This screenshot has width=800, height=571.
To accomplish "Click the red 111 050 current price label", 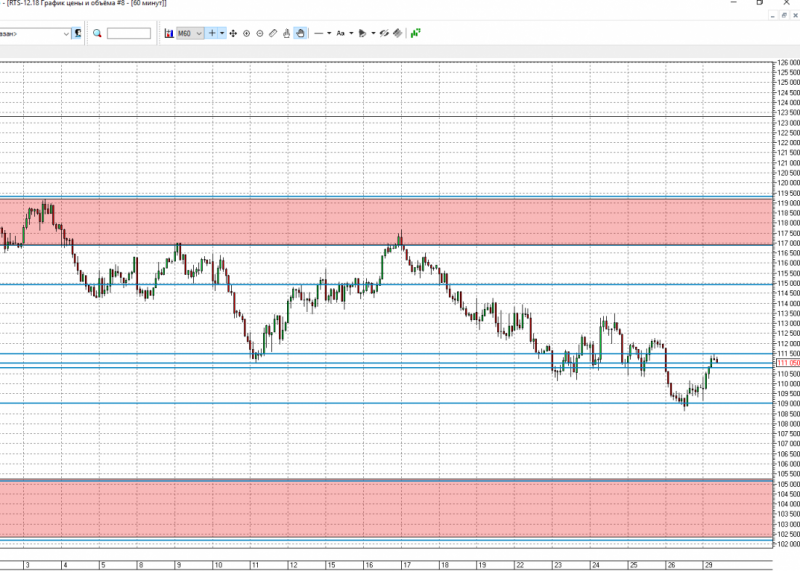I will (x=788, y=363).
